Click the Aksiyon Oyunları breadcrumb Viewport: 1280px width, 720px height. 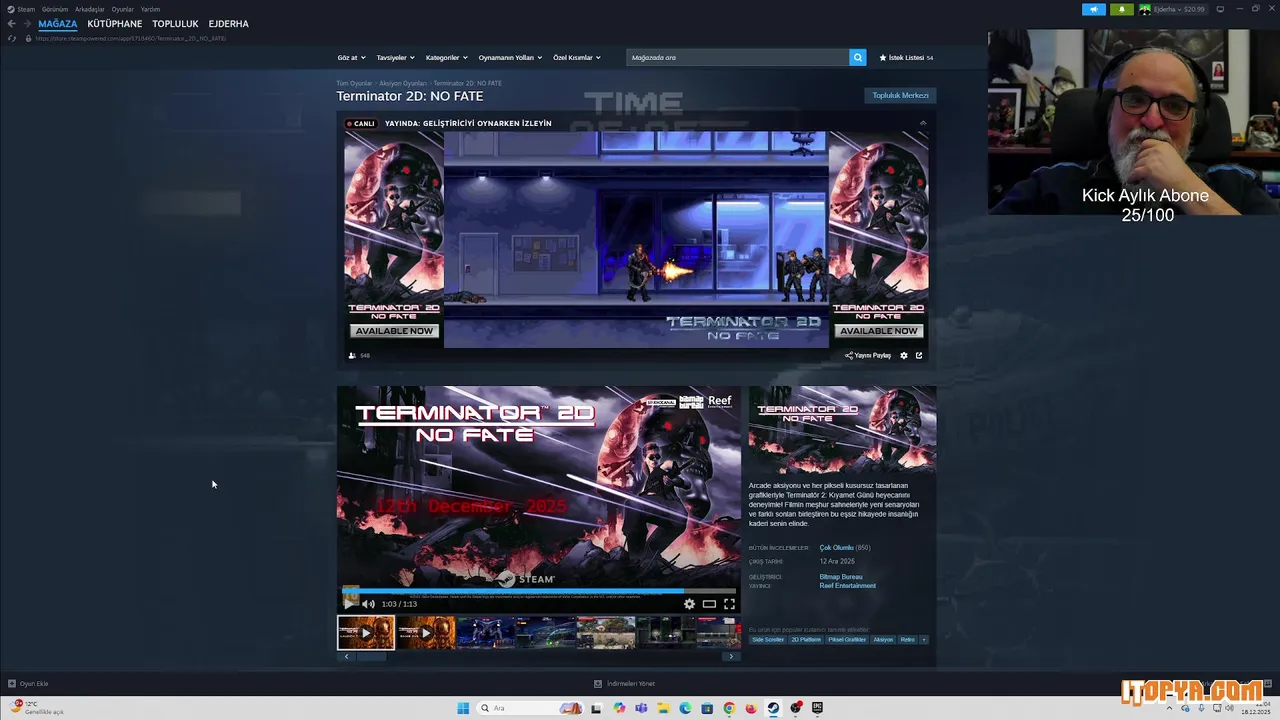click(403, 83)
